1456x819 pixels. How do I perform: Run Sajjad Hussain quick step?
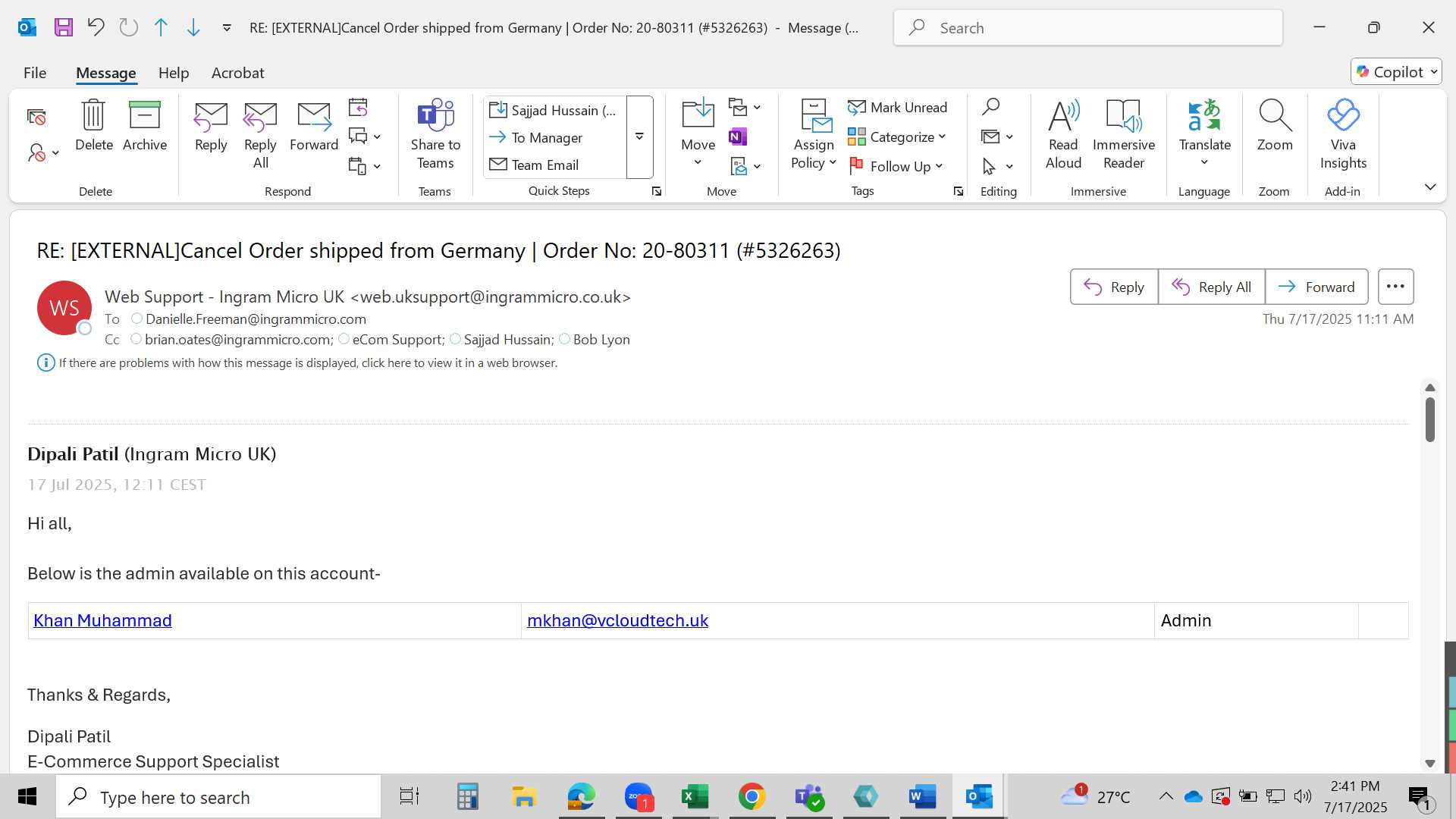coord(554,110)
